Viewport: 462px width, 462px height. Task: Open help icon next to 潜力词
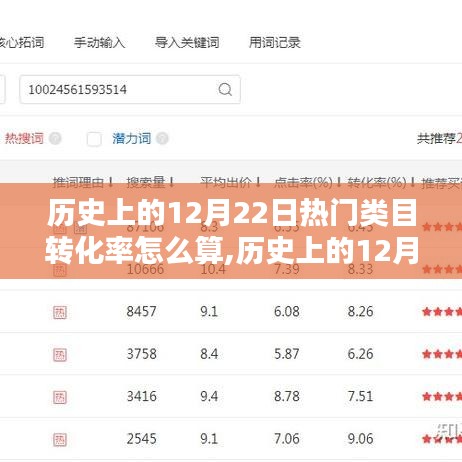162,138
